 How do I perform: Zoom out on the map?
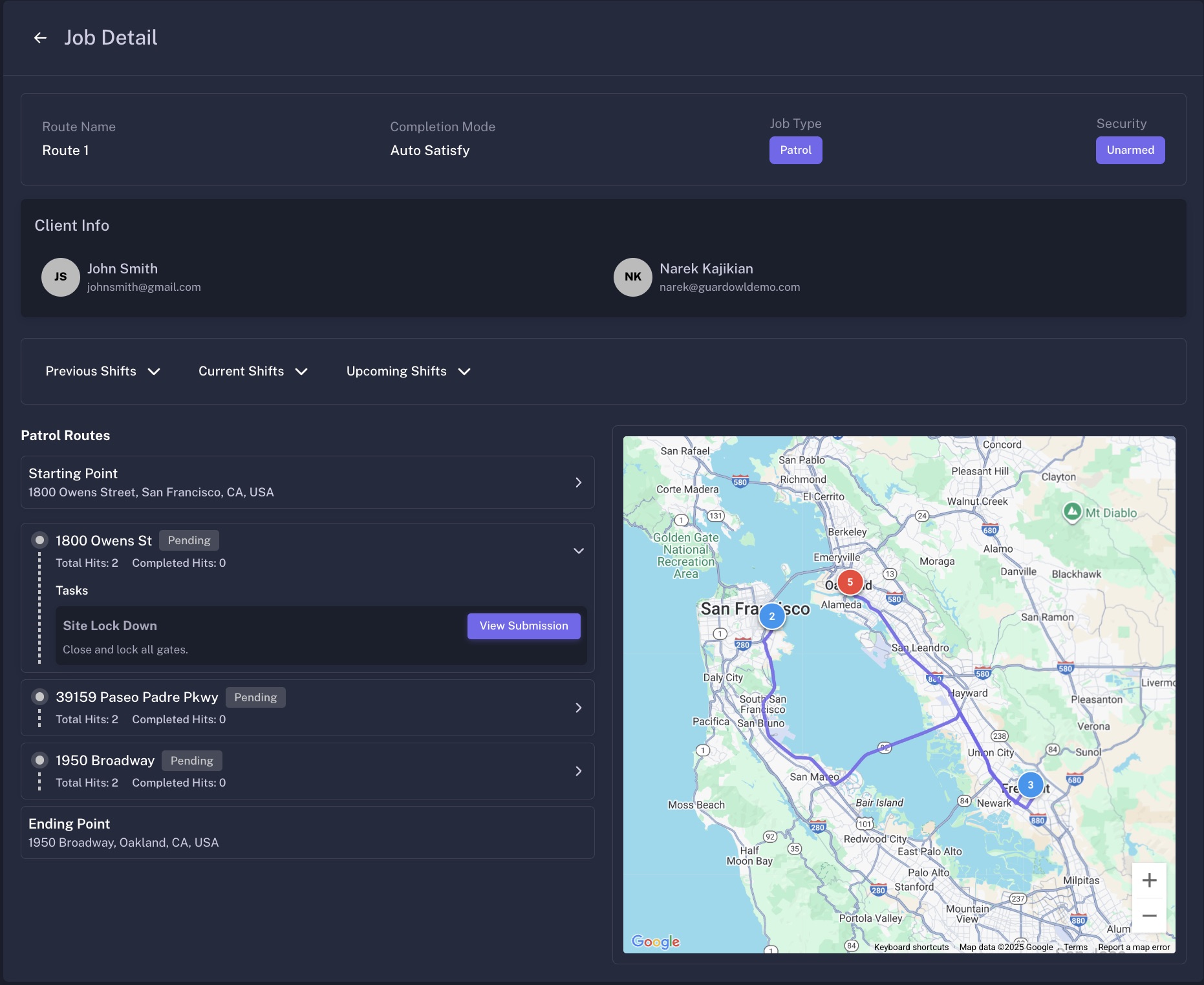pos(1149,916)
